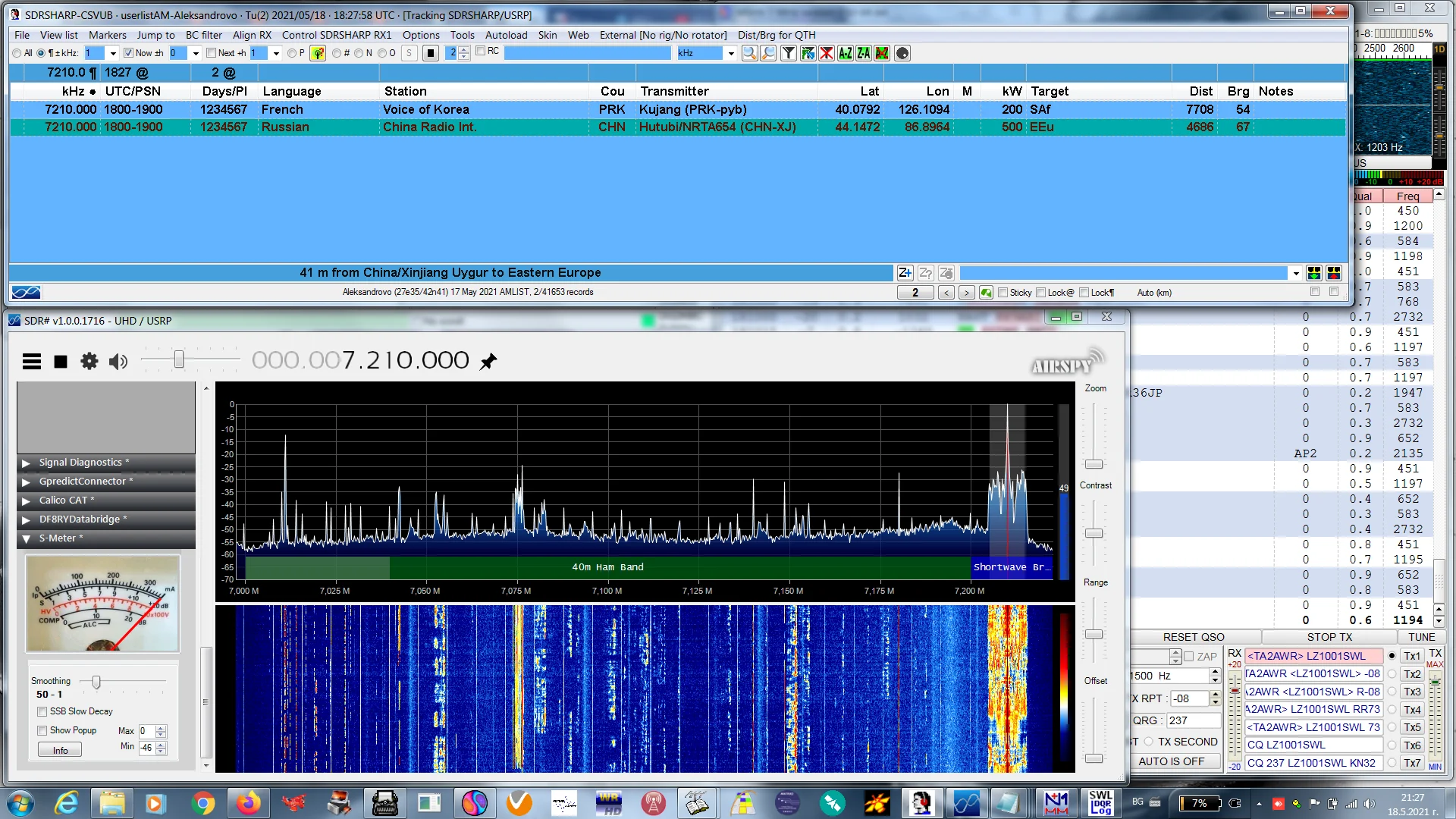
Task: Click the S-Meter Info button
Action: 60,750
